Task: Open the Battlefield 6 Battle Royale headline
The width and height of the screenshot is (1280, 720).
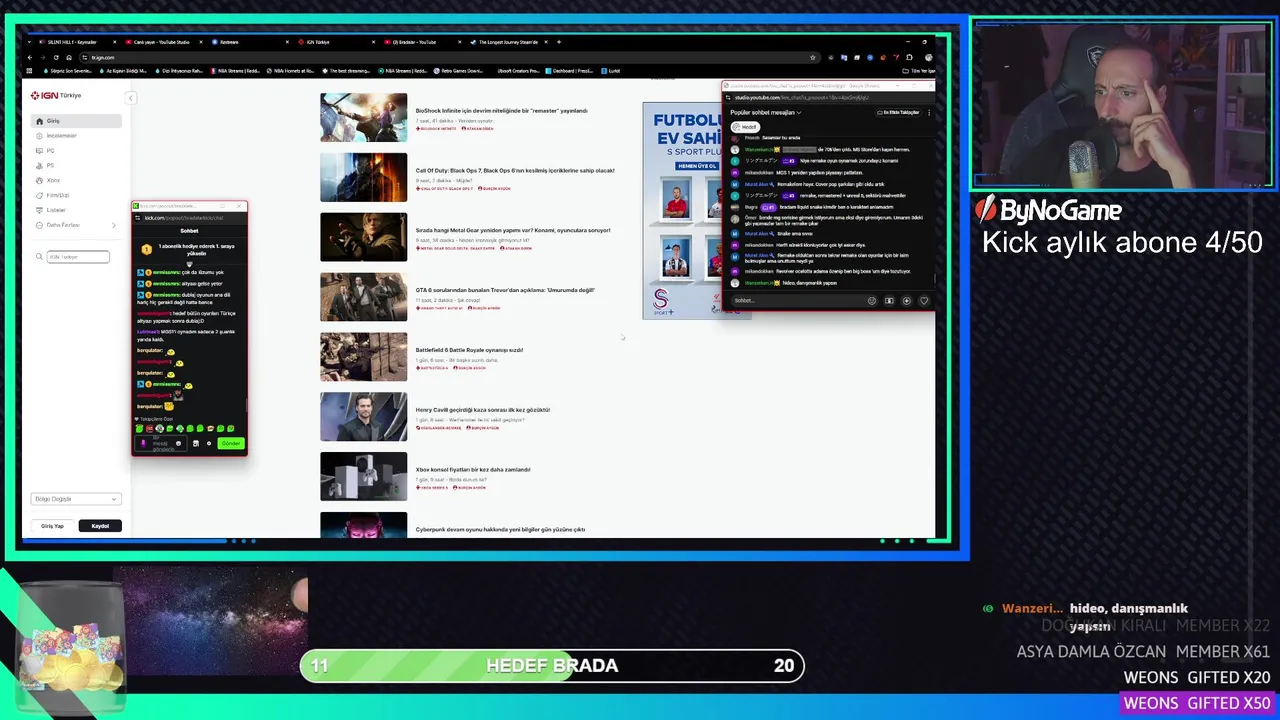Action: pyautogui.click(x=469, y=350)
